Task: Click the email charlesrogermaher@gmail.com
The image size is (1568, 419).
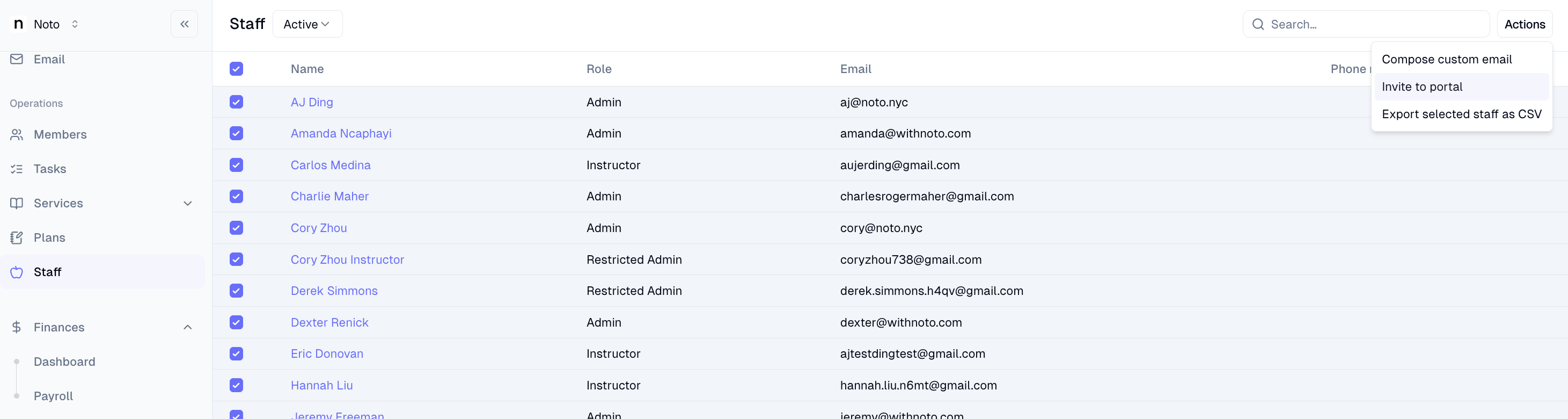Action: [x=926, y=196]
